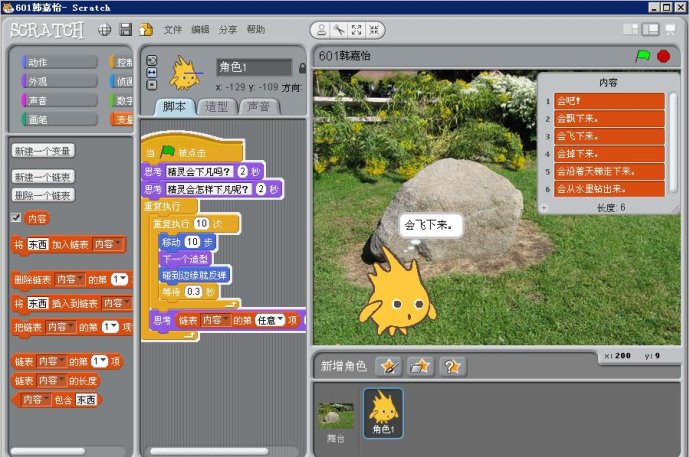
Task: Choose new sprite from file
Action: point(420,366)
